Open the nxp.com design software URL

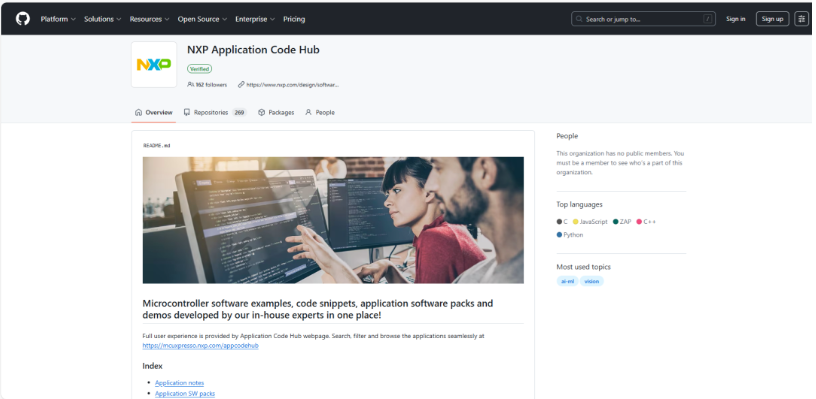pos(292,84)
